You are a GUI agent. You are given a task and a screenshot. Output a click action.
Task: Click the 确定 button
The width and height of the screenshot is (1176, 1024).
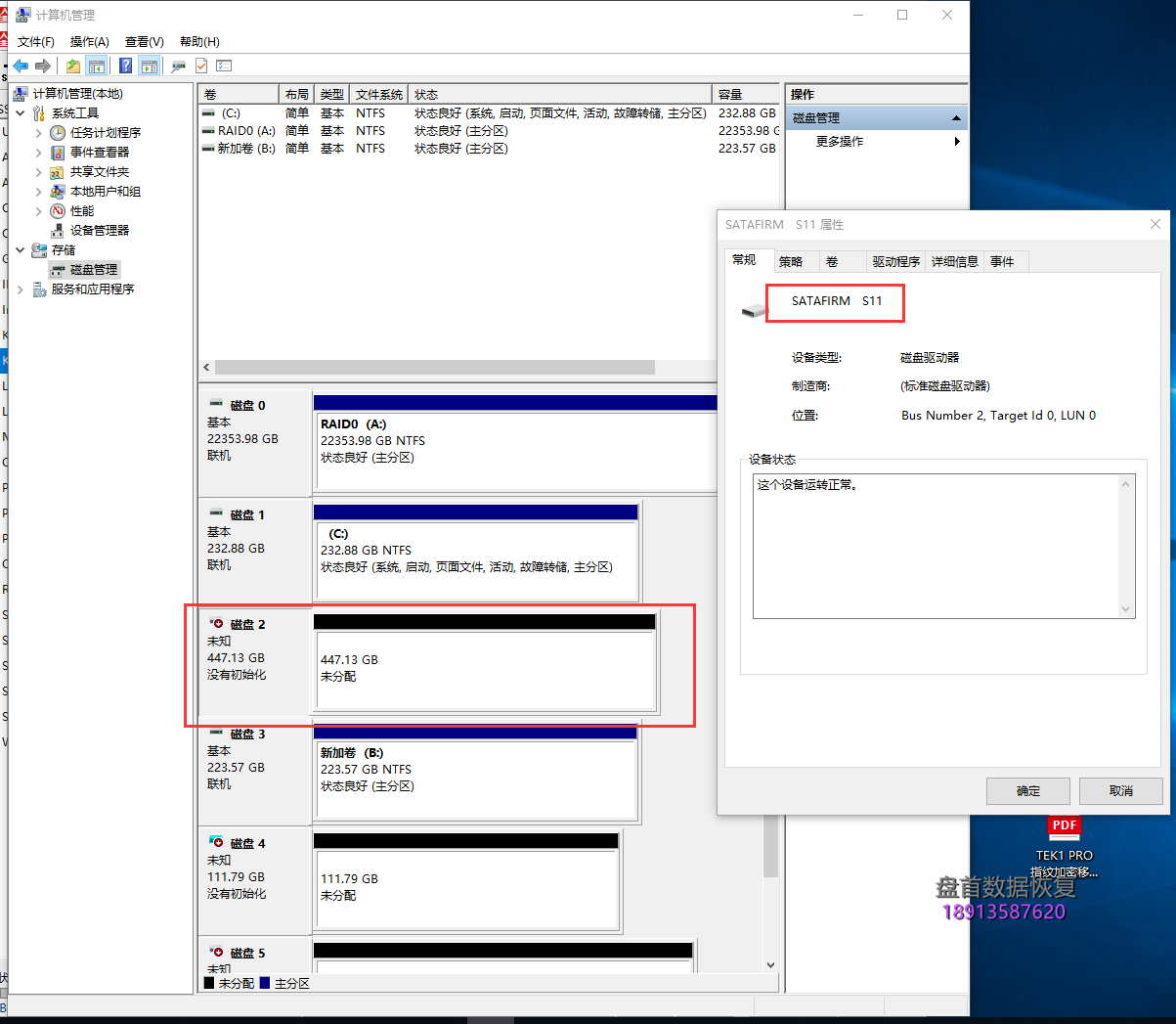click(1027, 791)
